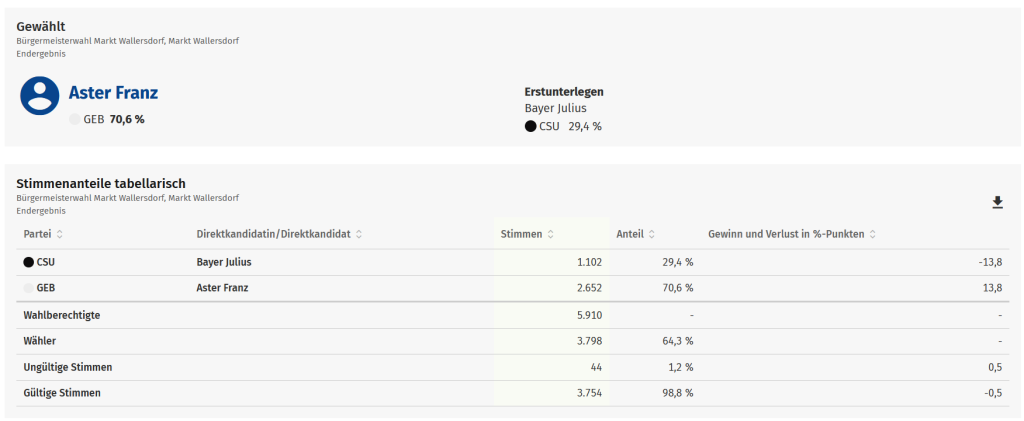Sort table by Stimmen sort arrows
The width and height of the screenshot is (1024, 421).
click(x=550, y=234)
